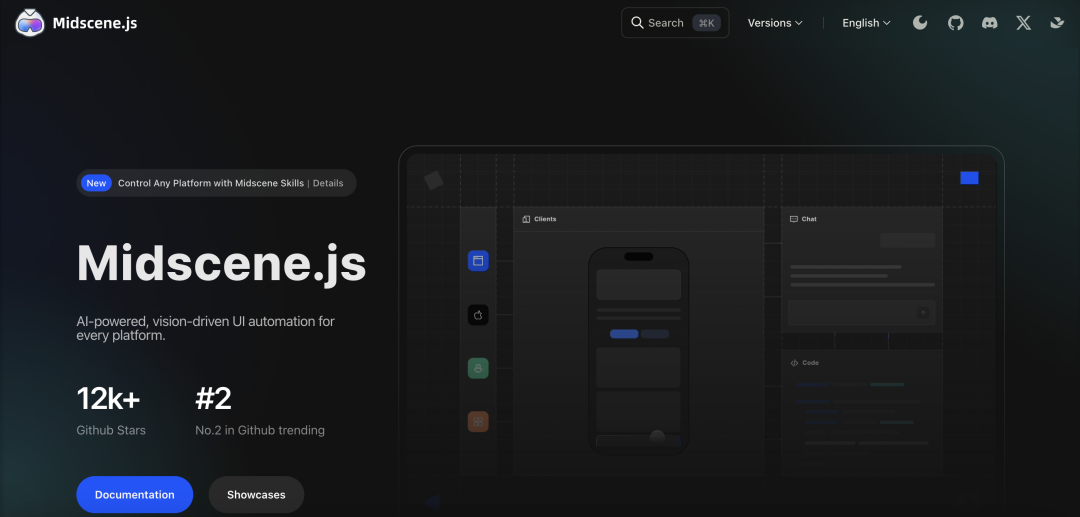The height and width of the screenshot is (517, 1080).
Task: Click the Showcases button
Action: pos(256,494)
